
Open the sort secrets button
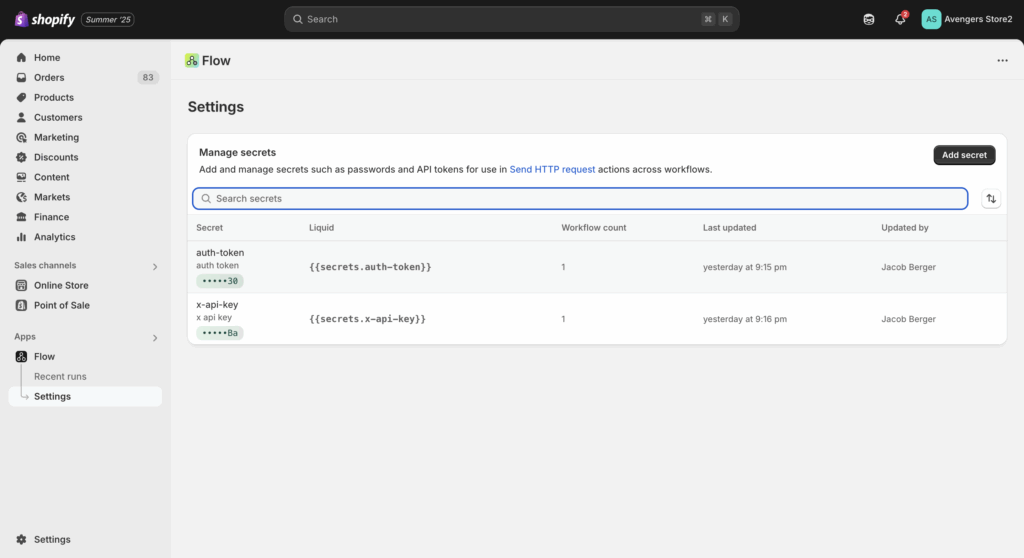[x=991, y=199]
